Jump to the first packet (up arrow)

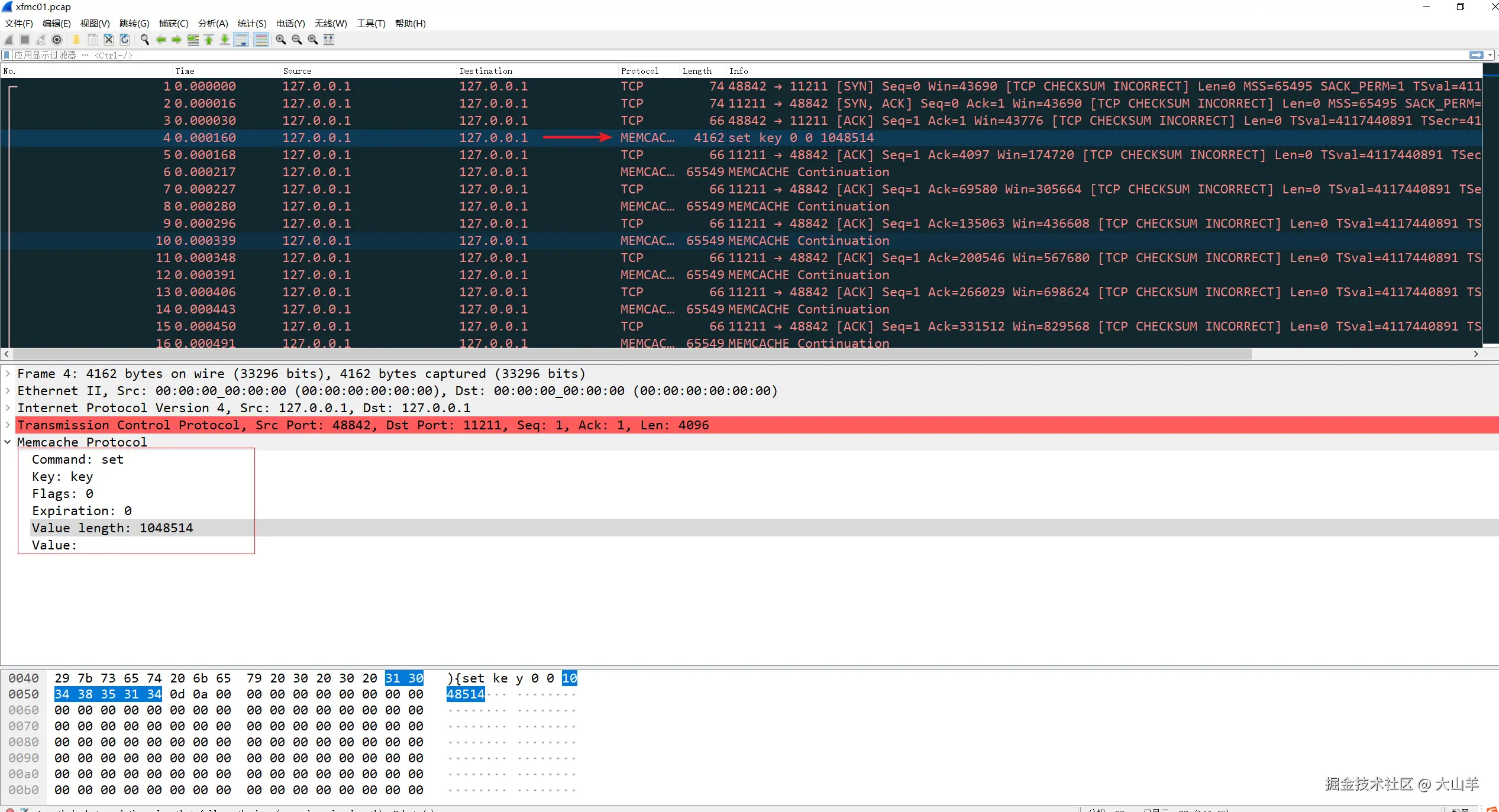click(209, 40)
